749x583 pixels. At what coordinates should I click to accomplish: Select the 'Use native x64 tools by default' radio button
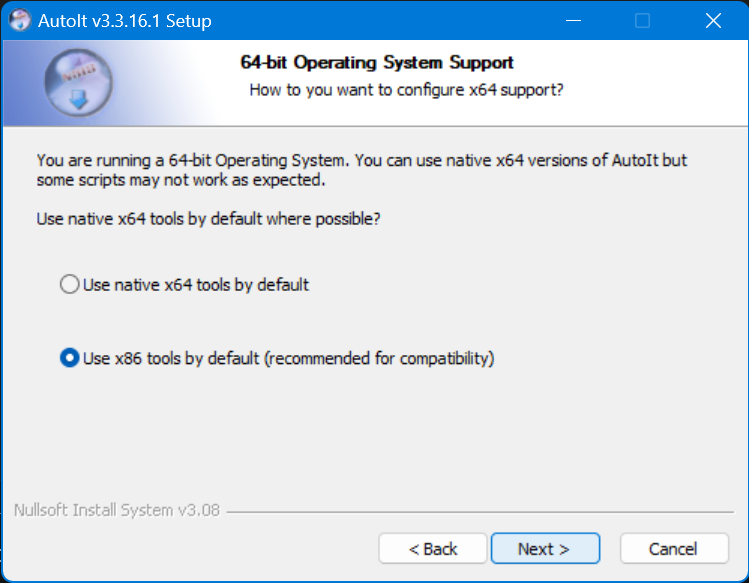tap(69, 285)
